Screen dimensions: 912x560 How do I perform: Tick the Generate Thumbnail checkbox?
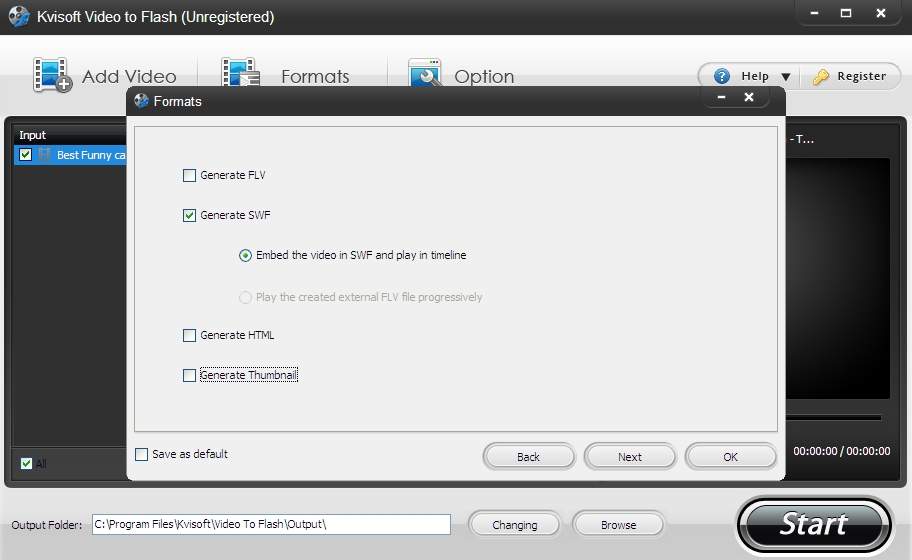(190, 376)
